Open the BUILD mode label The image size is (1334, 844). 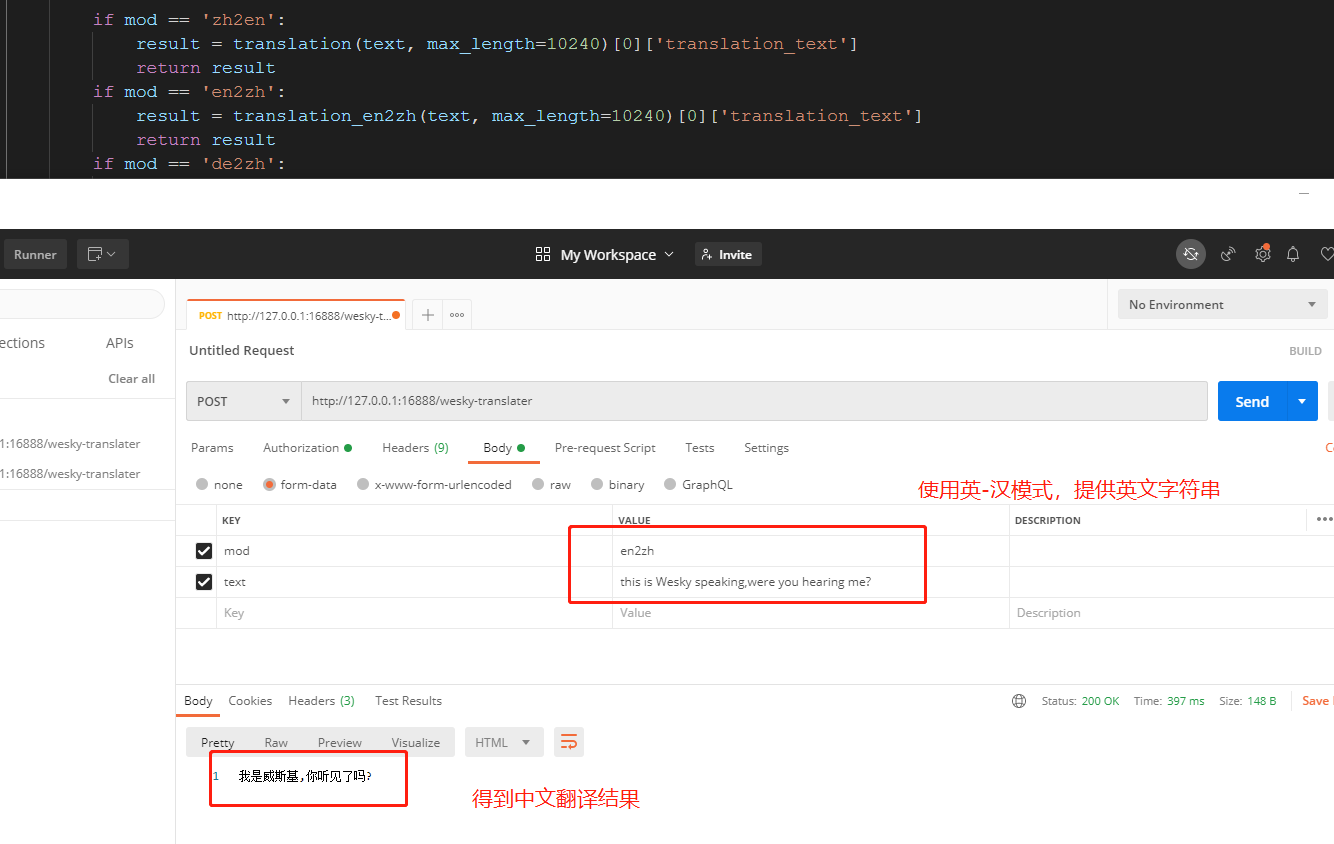tap(1305, 351)
